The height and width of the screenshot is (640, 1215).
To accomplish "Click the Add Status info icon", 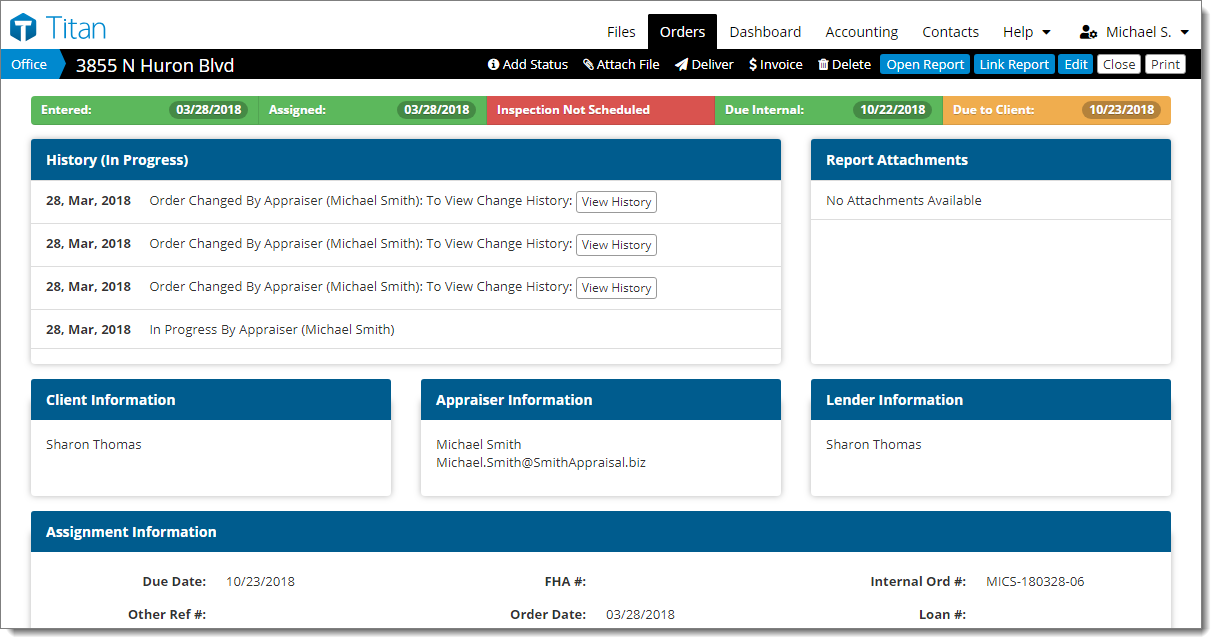I will 493,65.
